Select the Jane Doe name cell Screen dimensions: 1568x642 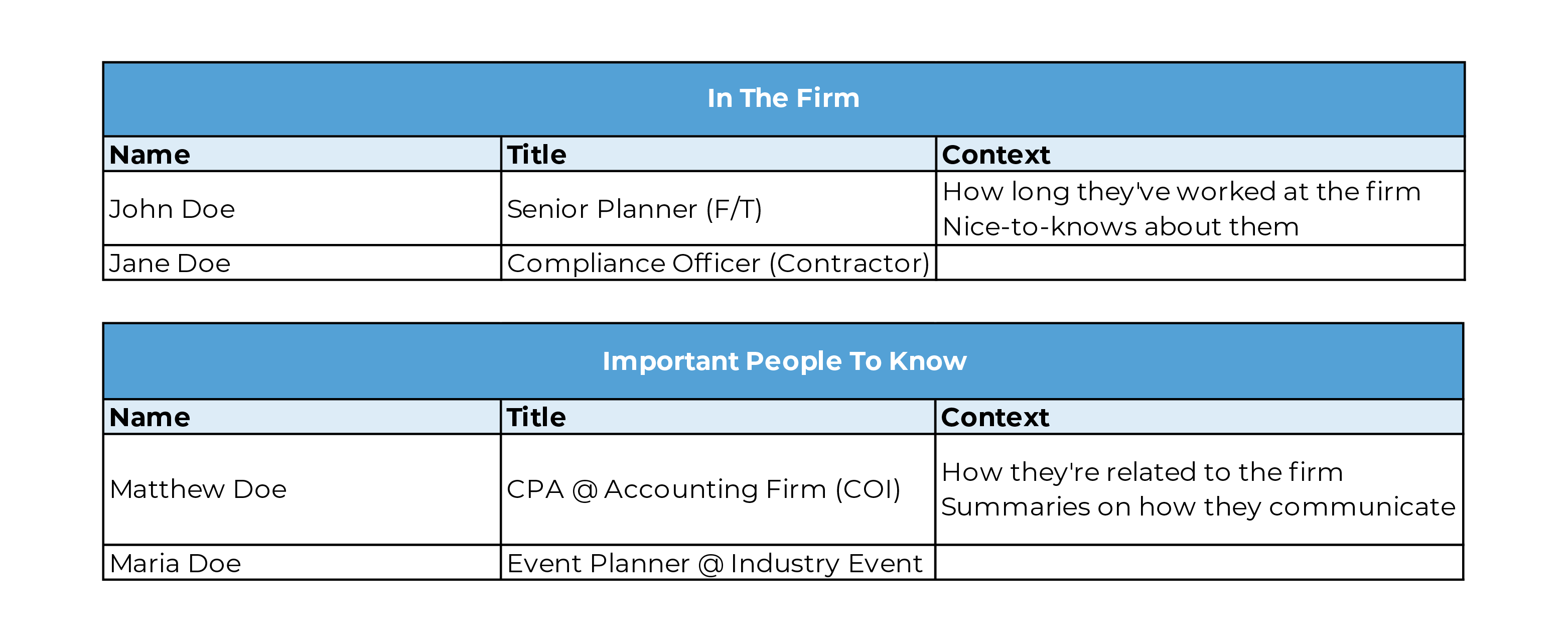[303, 263]
